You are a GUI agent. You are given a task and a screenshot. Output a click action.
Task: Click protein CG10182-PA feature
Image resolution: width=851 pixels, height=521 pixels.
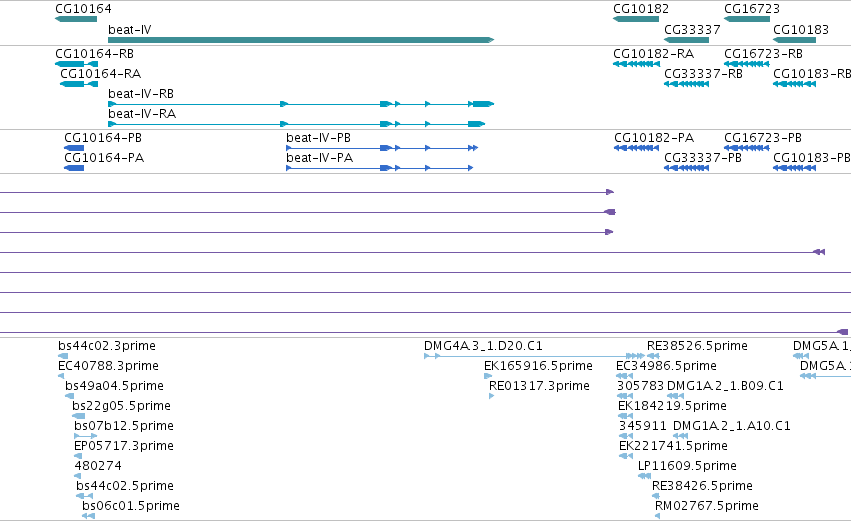(x=636, y=148)
